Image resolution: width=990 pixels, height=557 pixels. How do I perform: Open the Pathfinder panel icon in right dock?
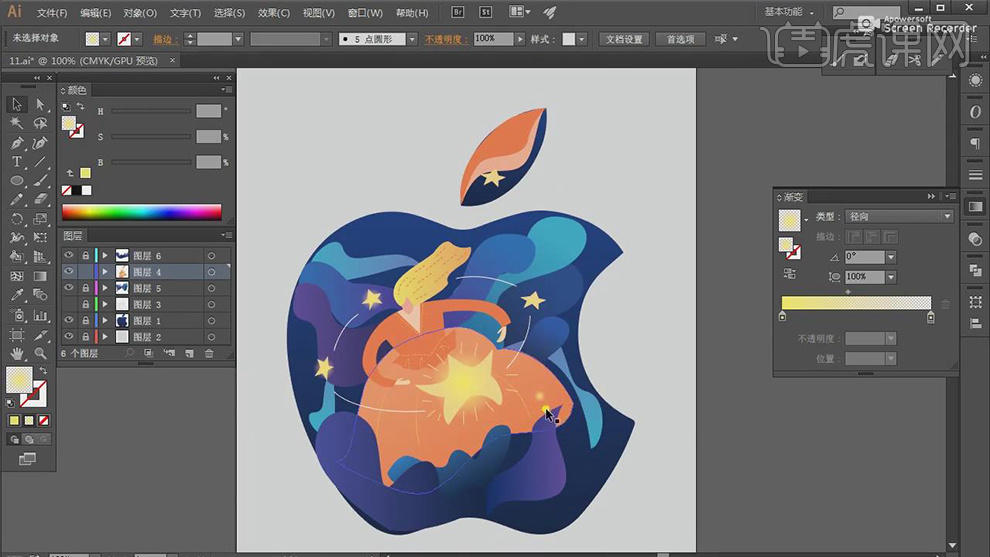pyautogui.click(x=975, y=270)
